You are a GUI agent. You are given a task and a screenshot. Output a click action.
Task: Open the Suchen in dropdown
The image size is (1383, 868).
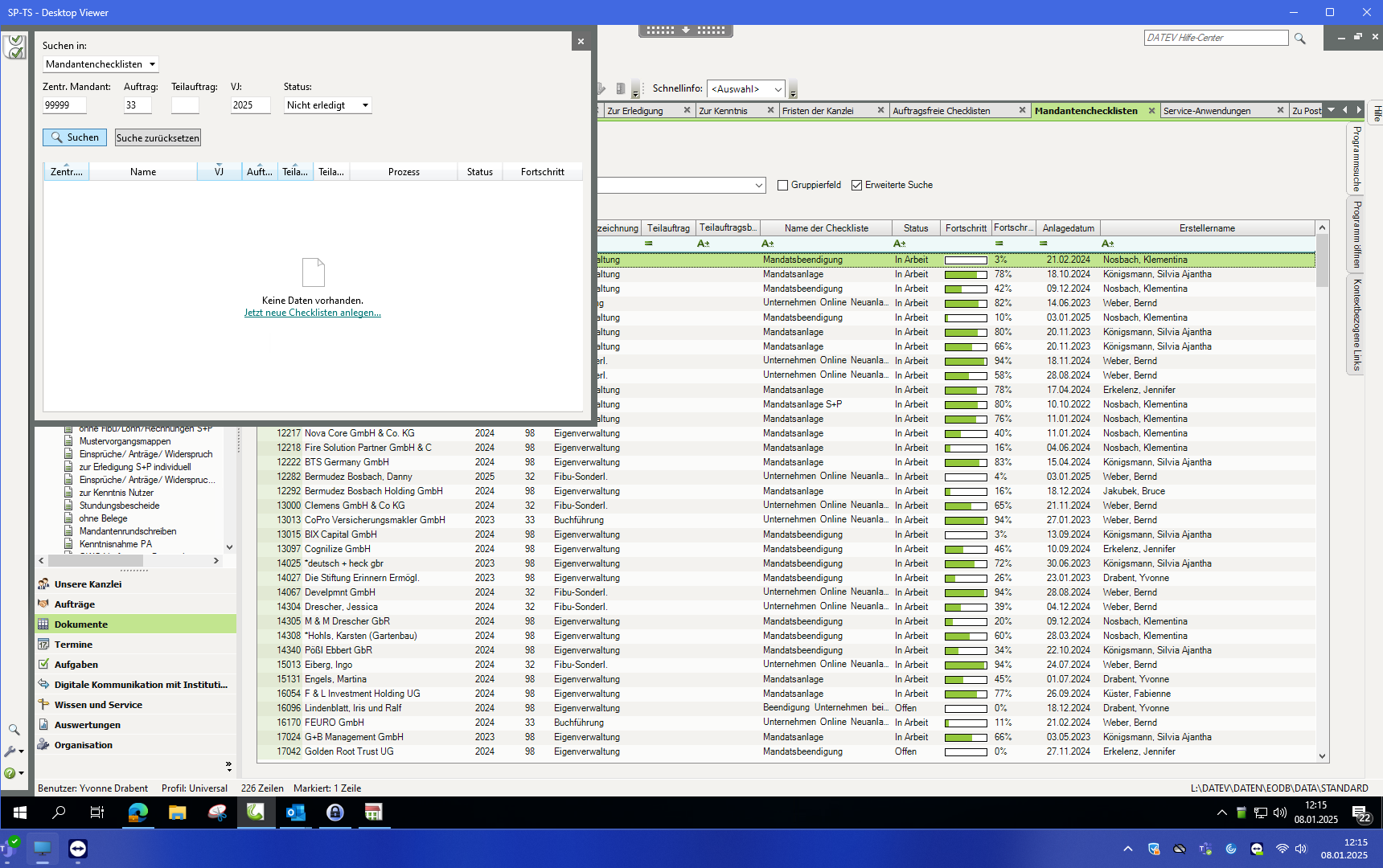101,64
